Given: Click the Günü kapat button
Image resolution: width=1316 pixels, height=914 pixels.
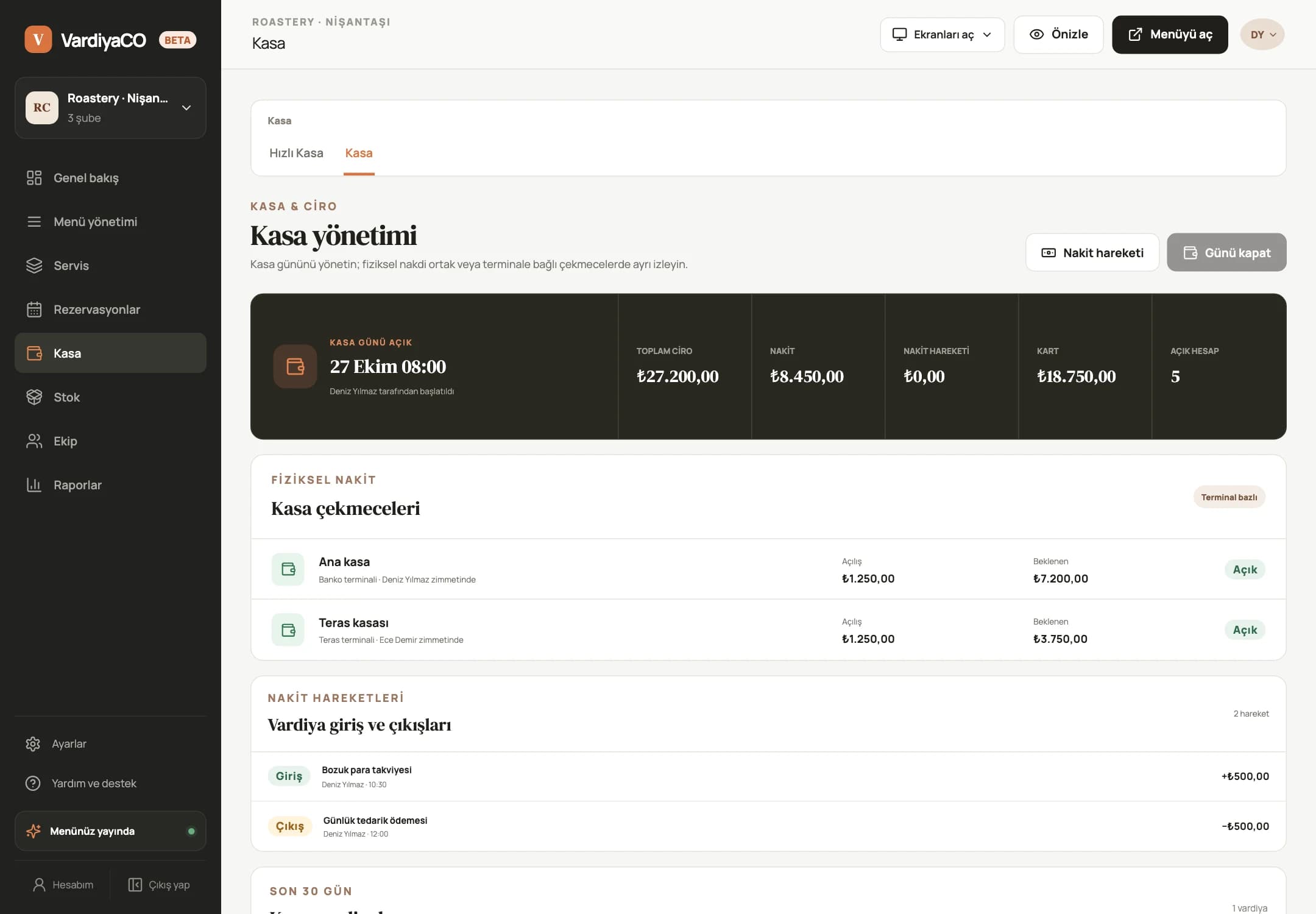Looking at the screenshot, I should tap(1226, 252).
